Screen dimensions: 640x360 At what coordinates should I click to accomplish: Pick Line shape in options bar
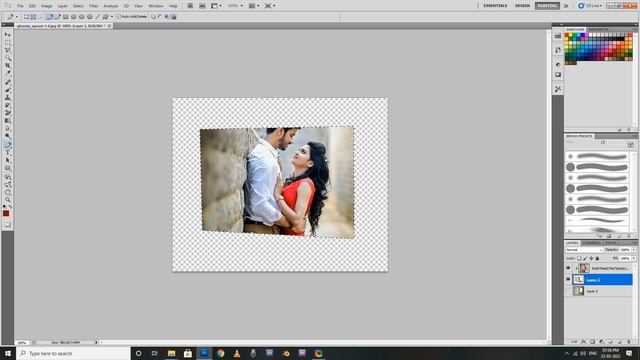pyautogui.click(x=97, y=17)
